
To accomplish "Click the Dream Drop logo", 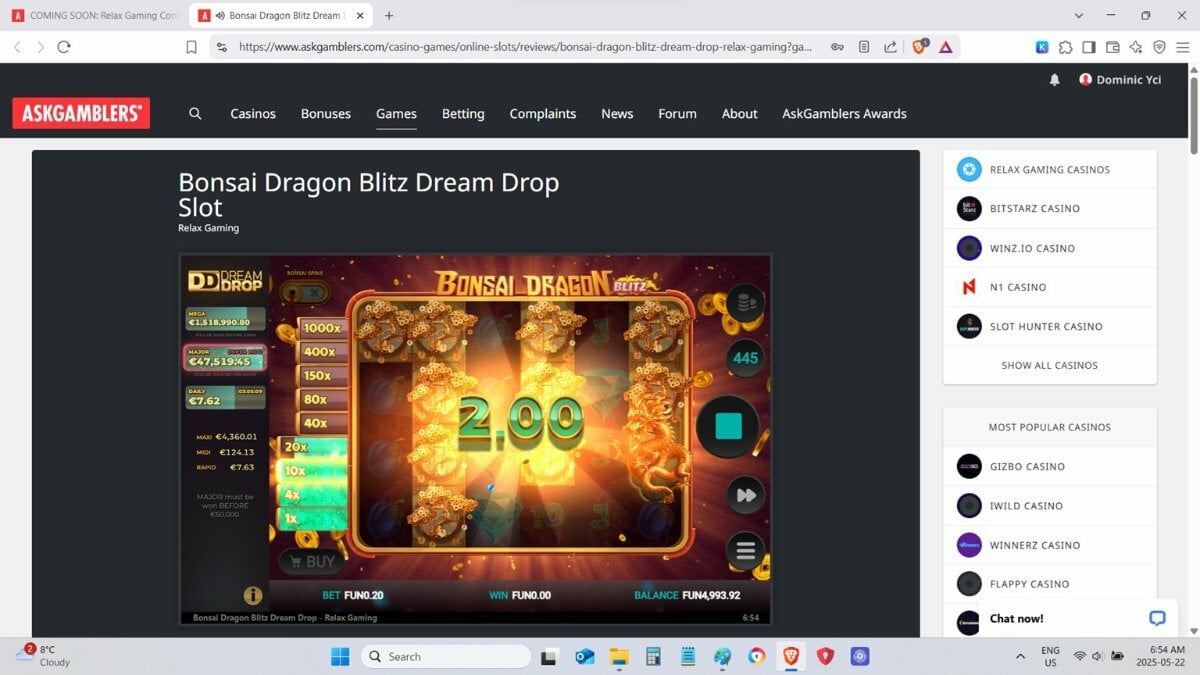I will coord(225,281).
